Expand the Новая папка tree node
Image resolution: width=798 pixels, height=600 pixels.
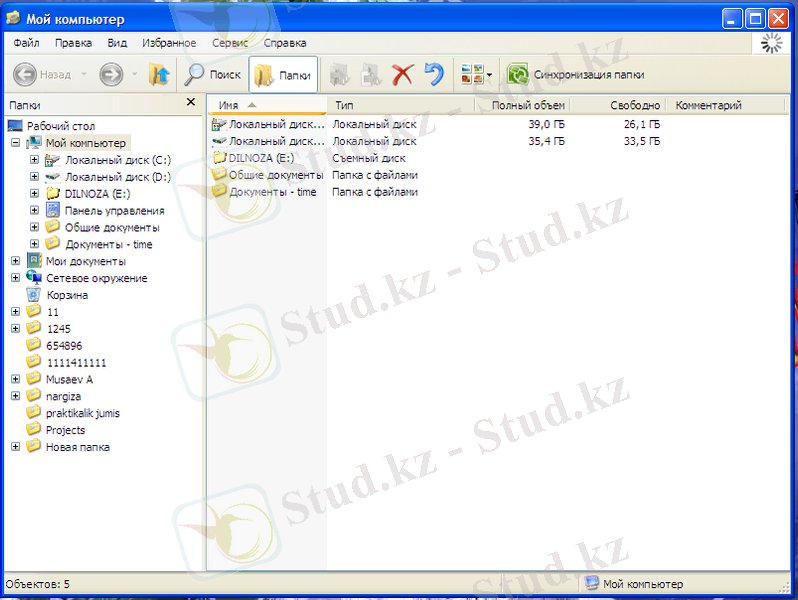(16, 447)
